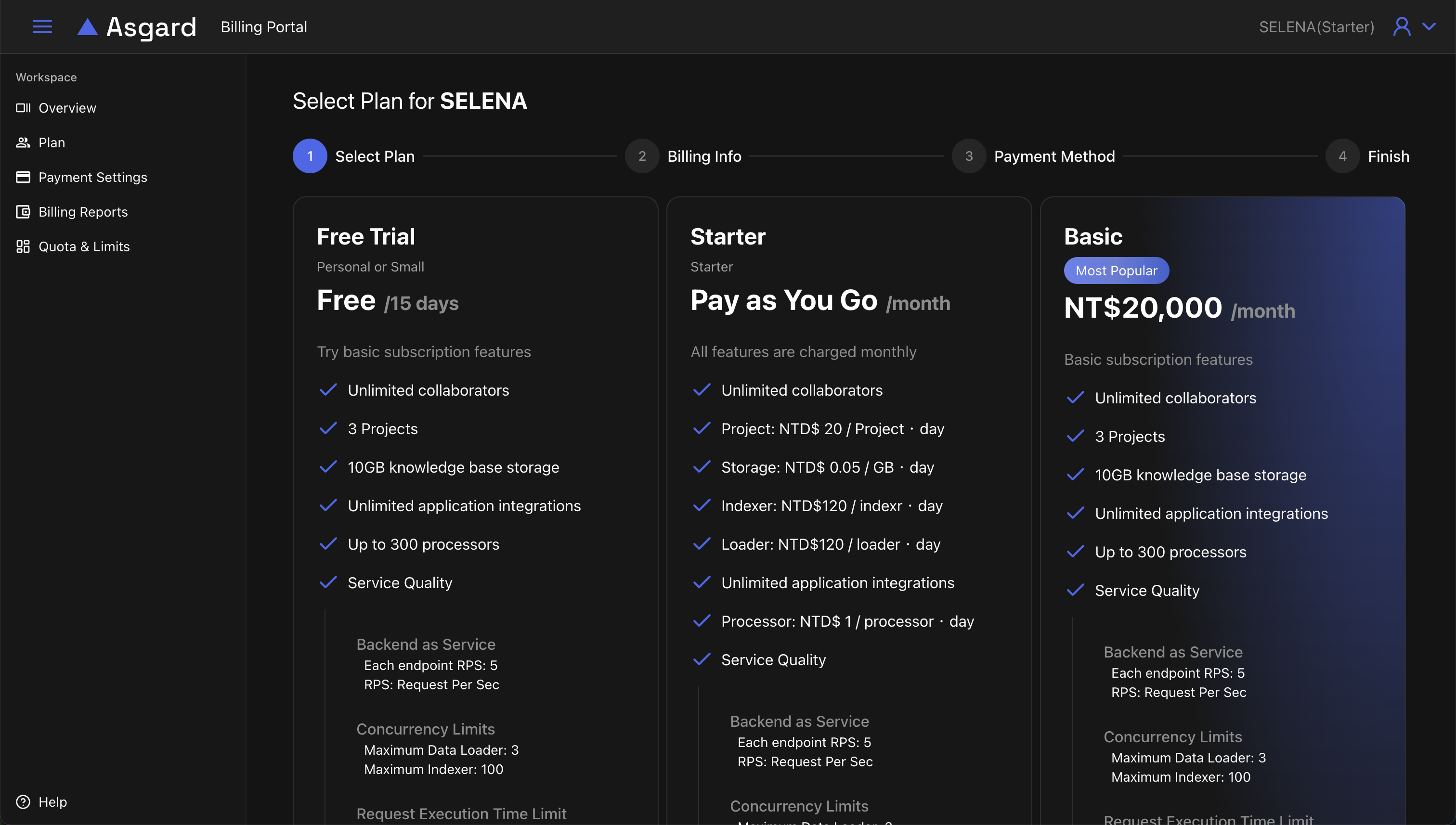Click Free Trial's Service Quality checkmark
Image resolution: width=1456 pixels, height=825 pixels.
point(328,582)
